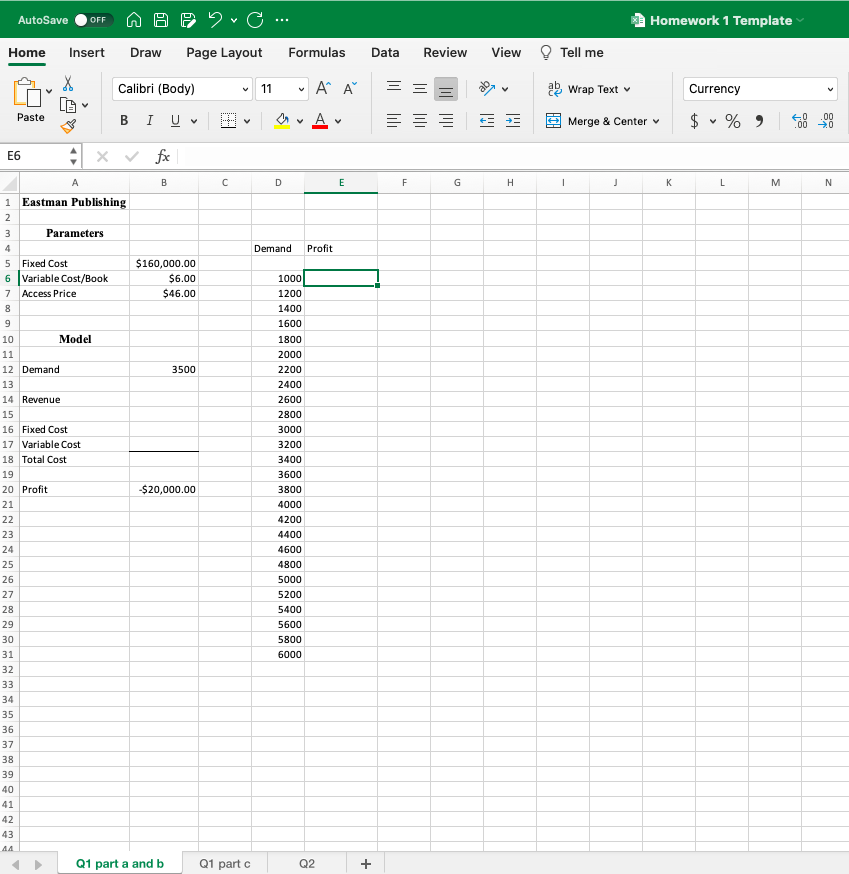Switch to the Formulas ribbon tab
The image size is (849, 874).
coord(317,53)
